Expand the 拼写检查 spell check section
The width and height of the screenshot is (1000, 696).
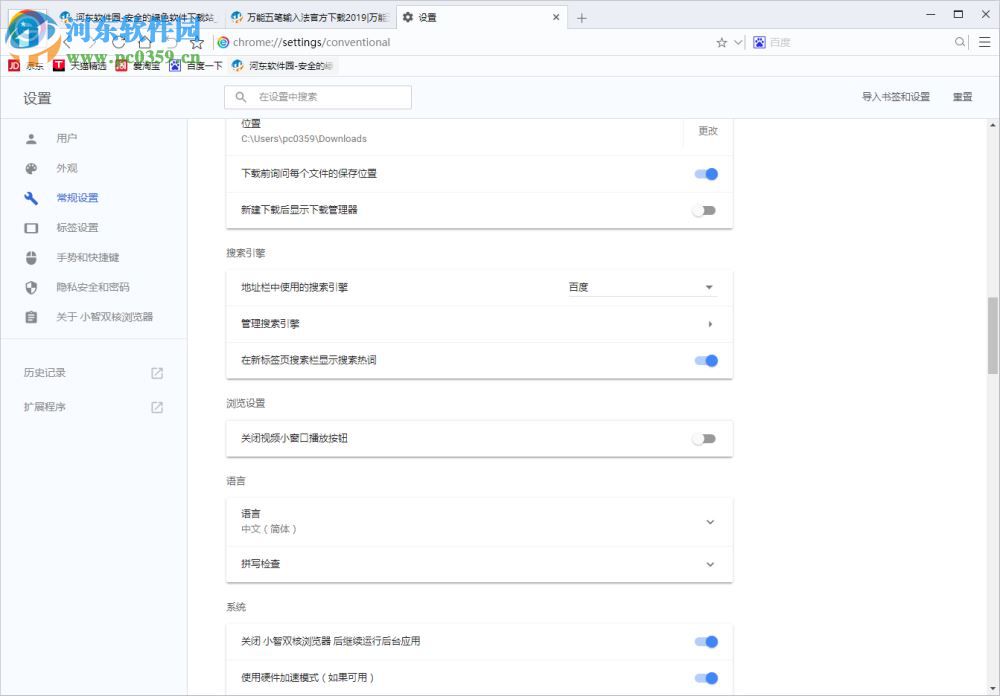point(710,564)
